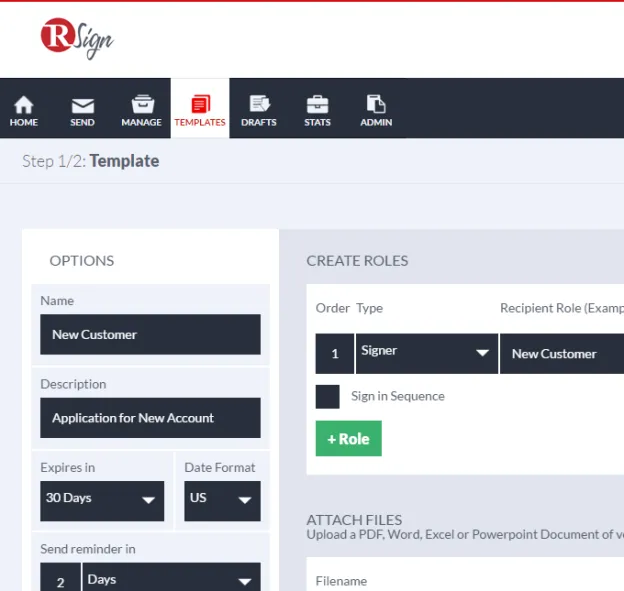Click the Manage inbox tray icon
The image size is (624, 591).
[x=142, y=104]
